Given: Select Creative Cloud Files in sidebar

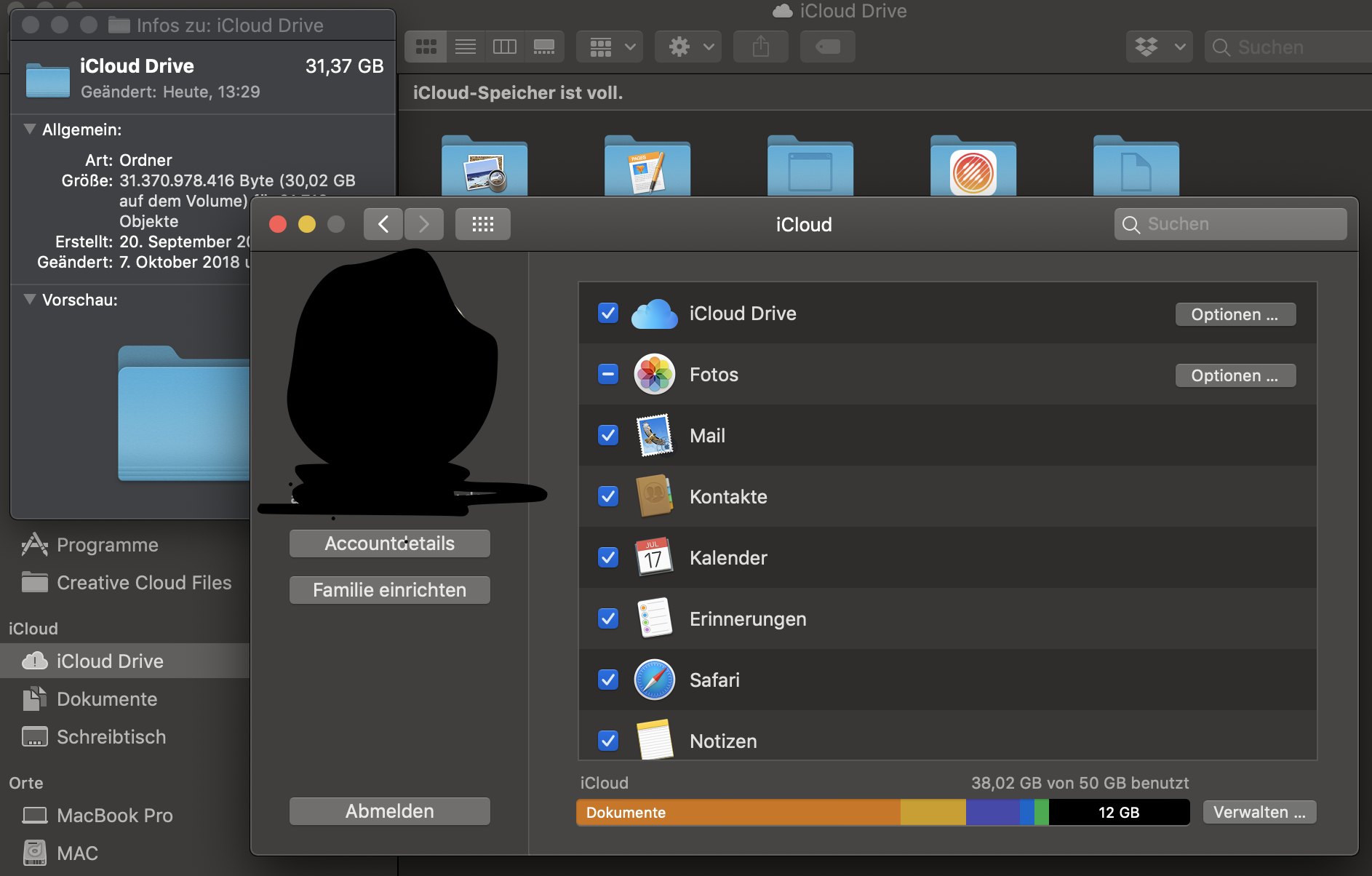Looking at the screenshot, I should [x=125, y=583].
